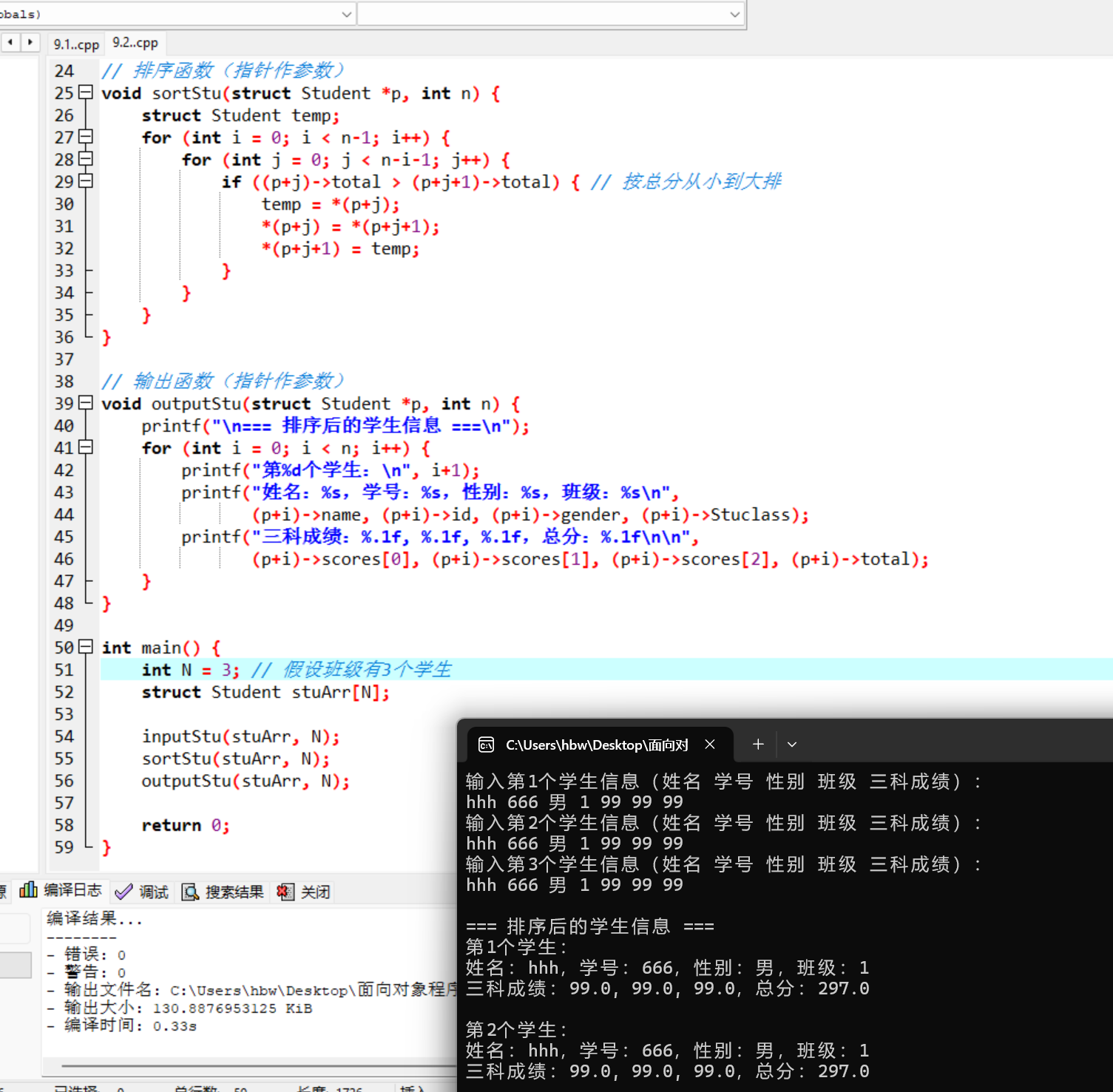1113x1092 pixels.
Task: Close the terminal tab C:\Users\hbw\Desktop
Action: coord(710,745)
